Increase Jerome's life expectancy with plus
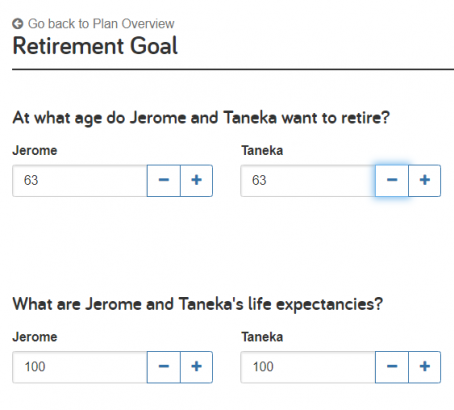Viewport: 454px width, 410px height. pos(196,367)
